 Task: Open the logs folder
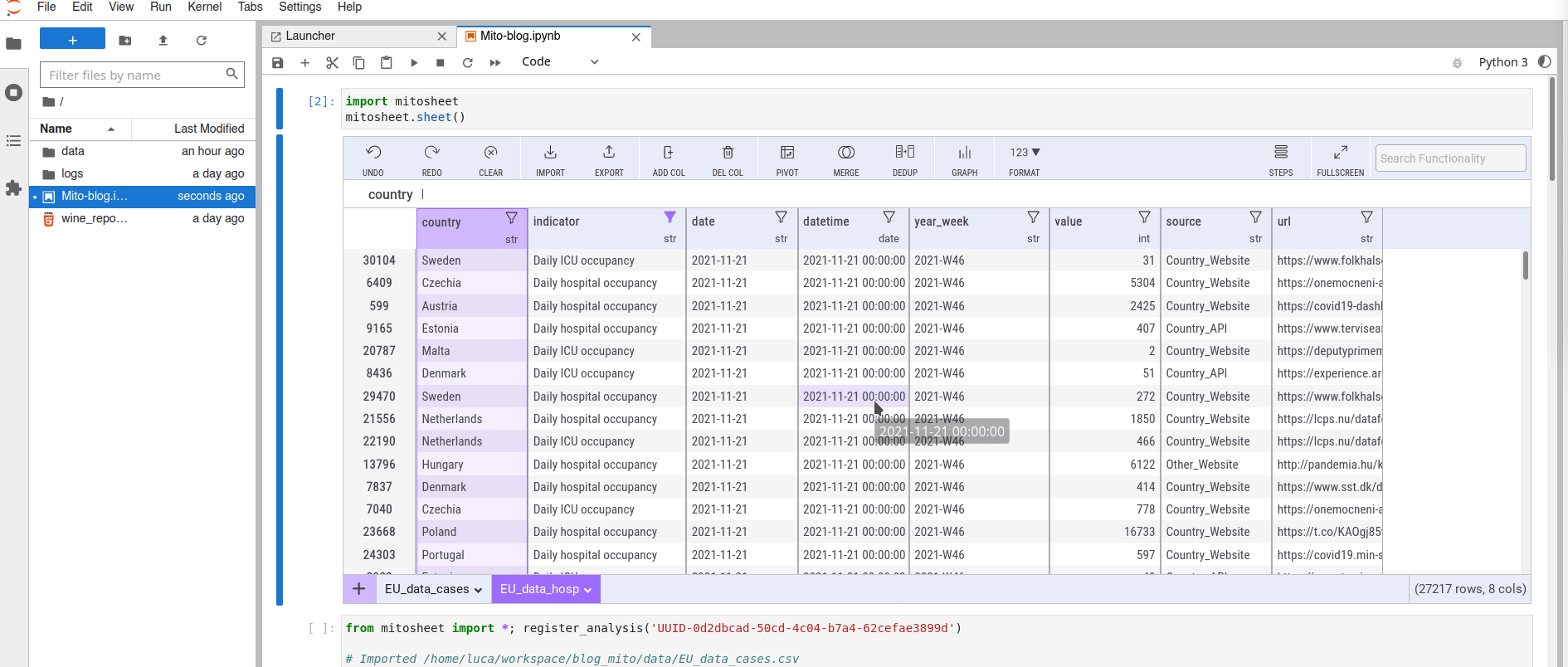point(143,173)
